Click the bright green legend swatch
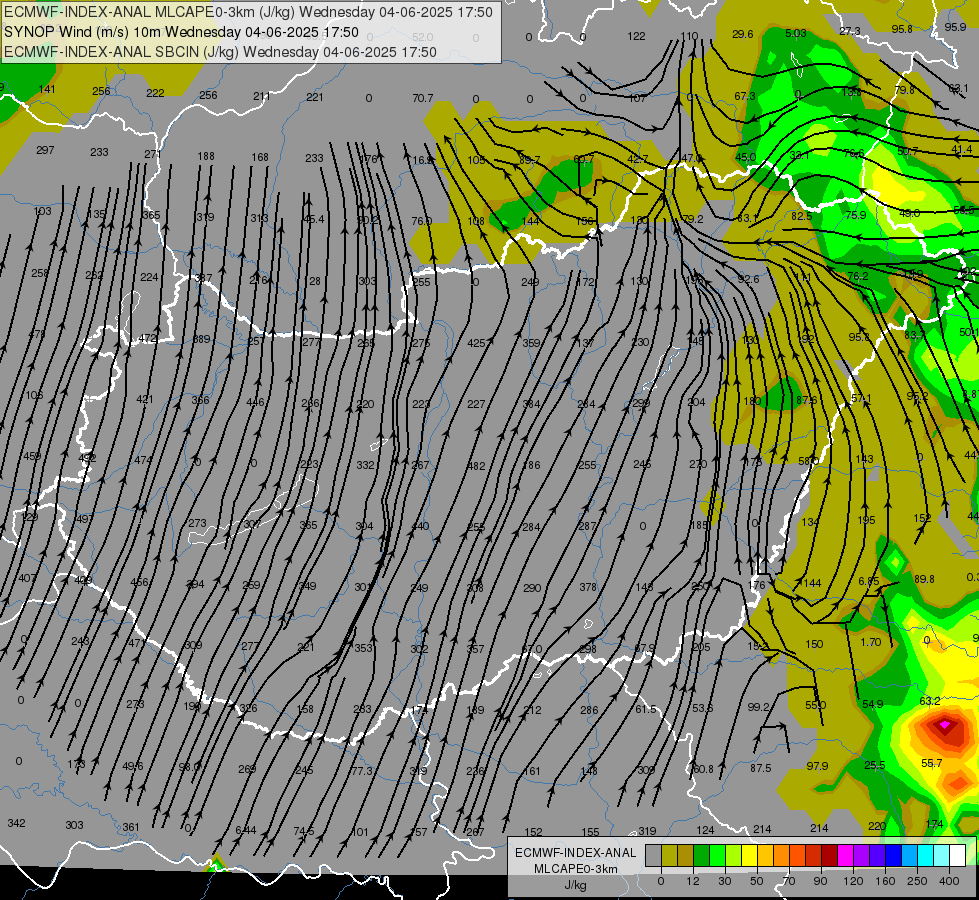 [717, 855]
